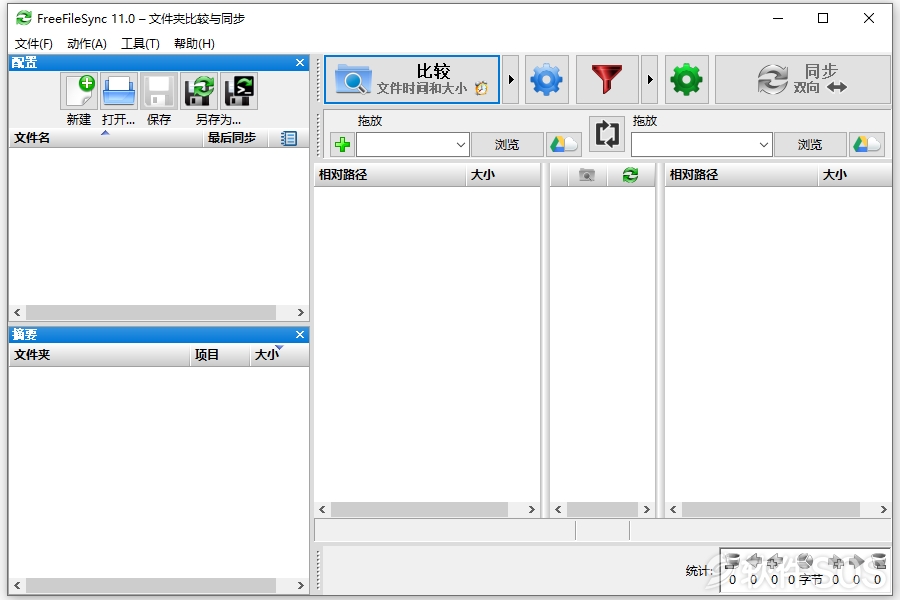Open the right folder path dropdown
Image resolution: width=900 pixels, height=600 pixels.
763,145
